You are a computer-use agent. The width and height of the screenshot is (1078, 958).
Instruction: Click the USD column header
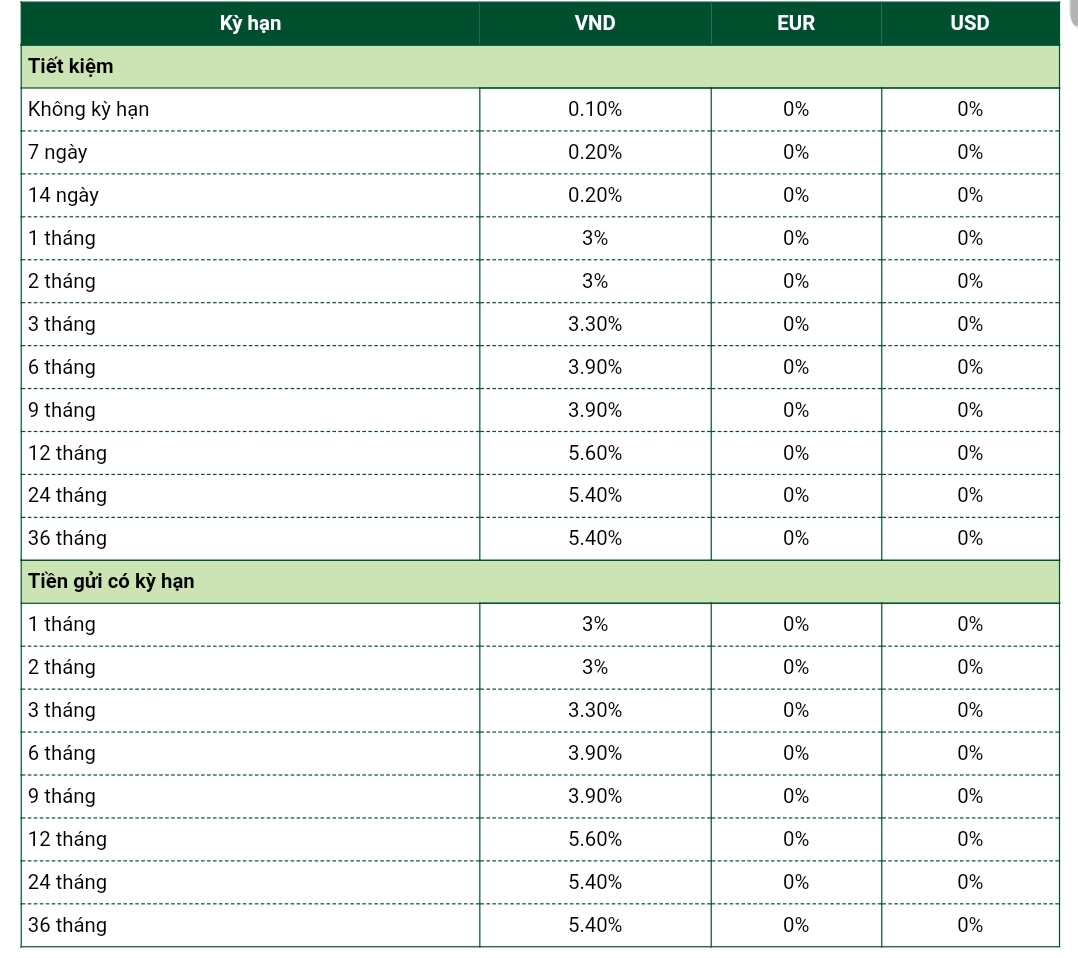coord(970,23)
